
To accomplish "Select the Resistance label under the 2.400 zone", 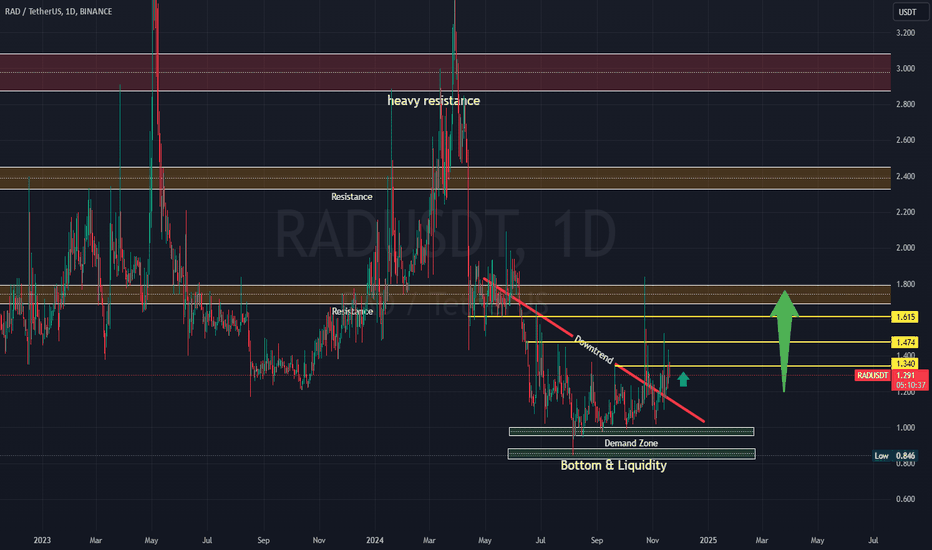I will (352, 197).
